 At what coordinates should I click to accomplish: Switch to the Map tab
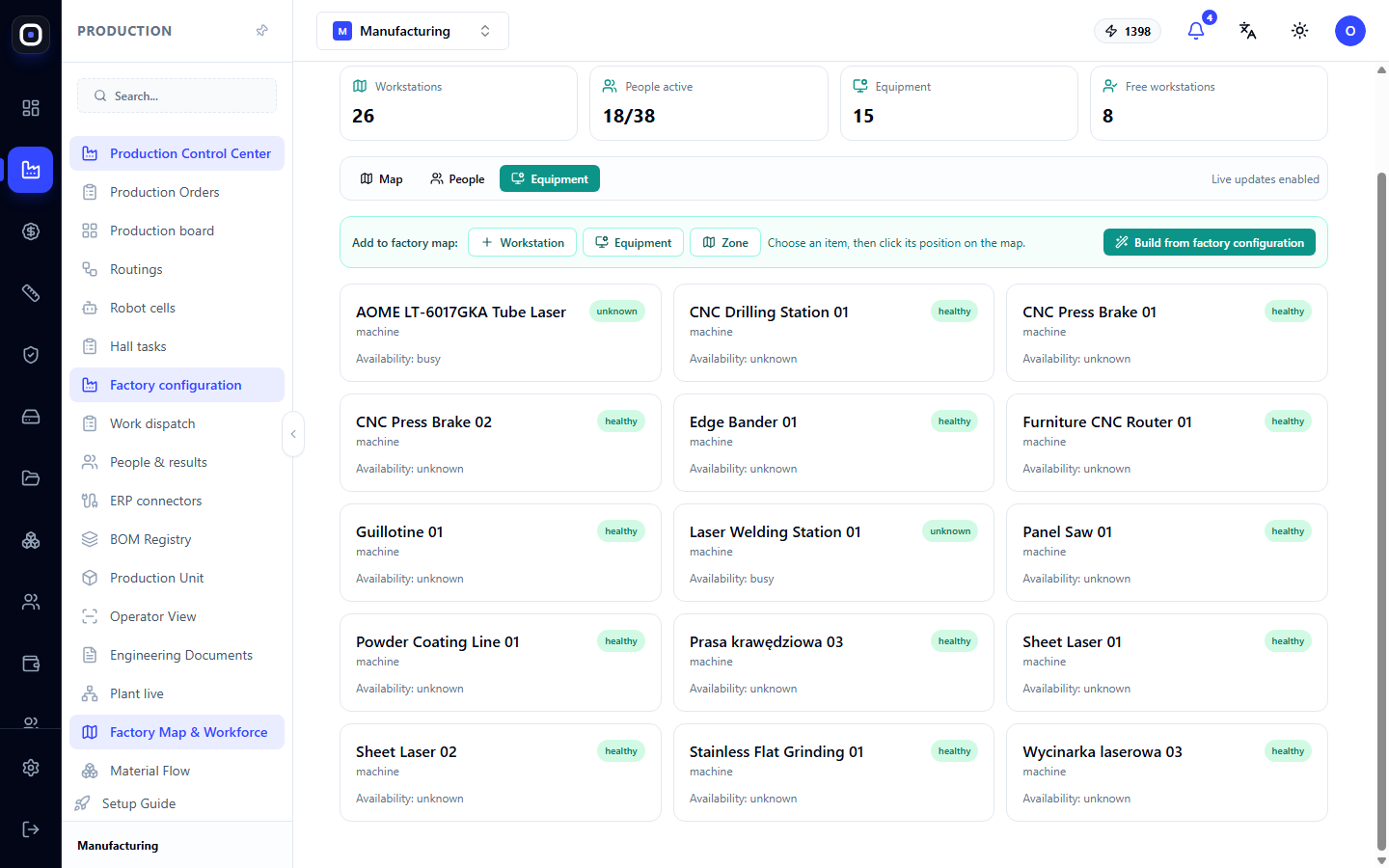pyautogui.click(x=381, y=179)
